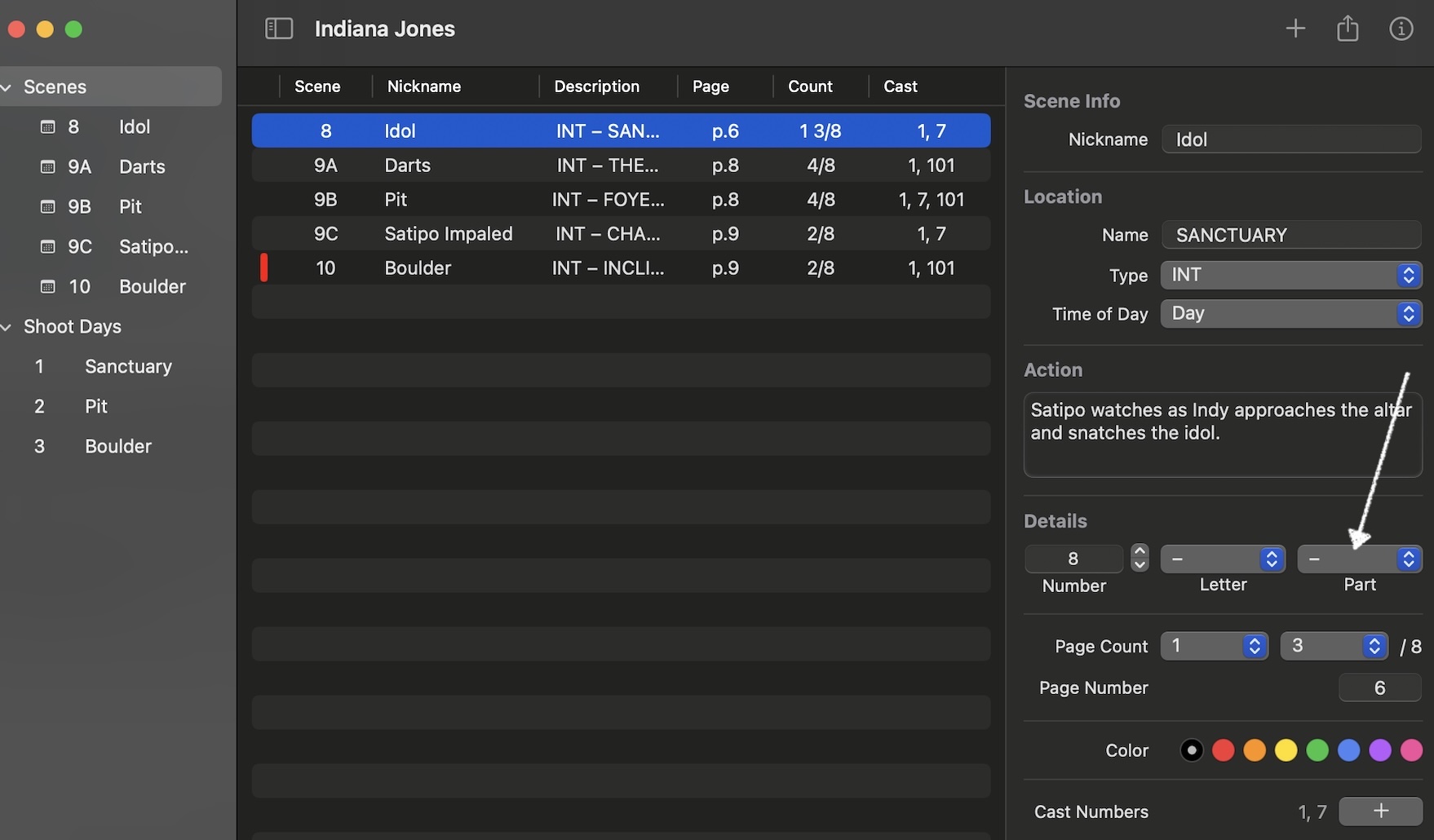Open the Time of Day dropdown
Viewport: 1434px width, 840px height.
(1291, 313)
